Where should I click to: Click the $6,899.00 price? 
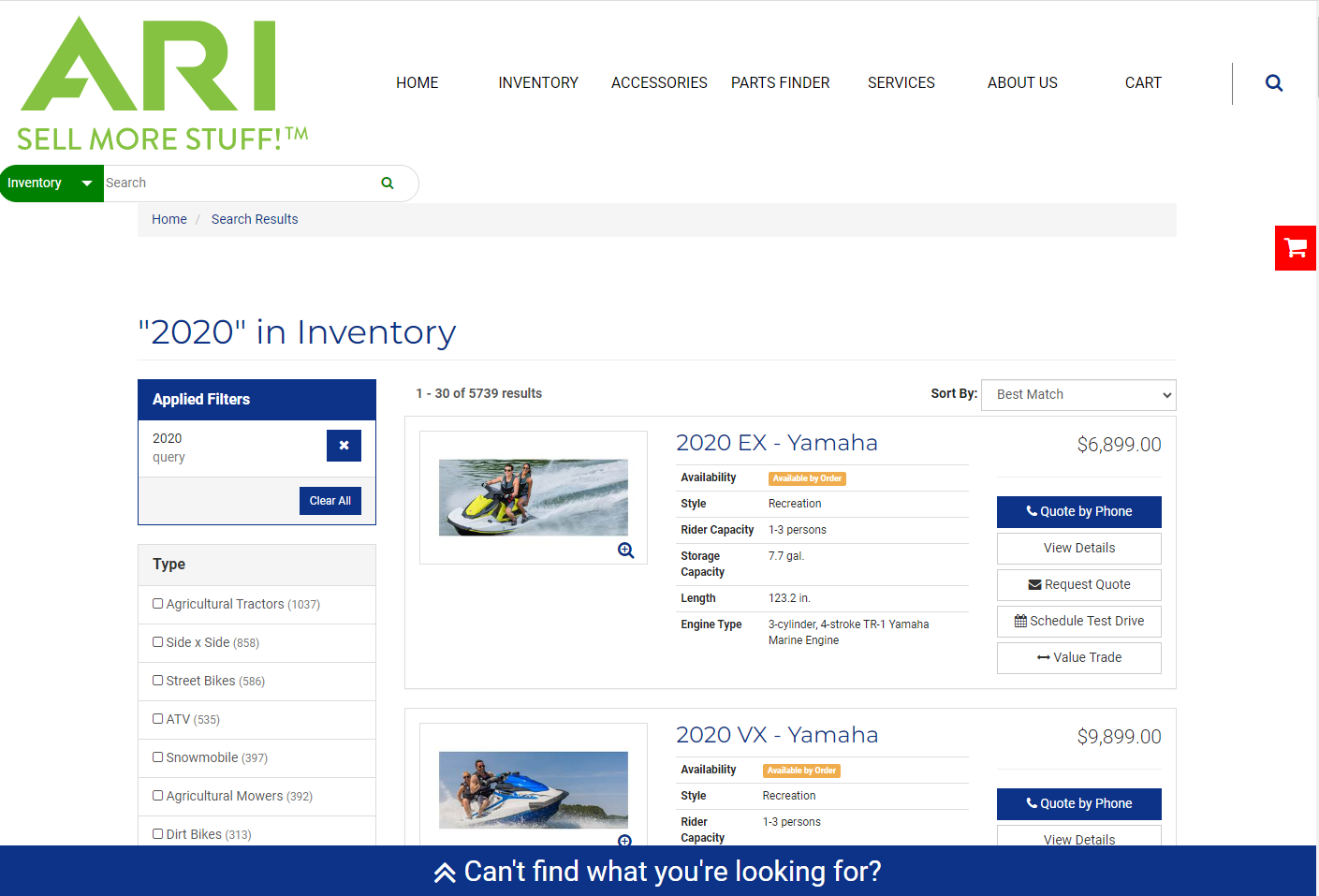tap(1119, 445)
